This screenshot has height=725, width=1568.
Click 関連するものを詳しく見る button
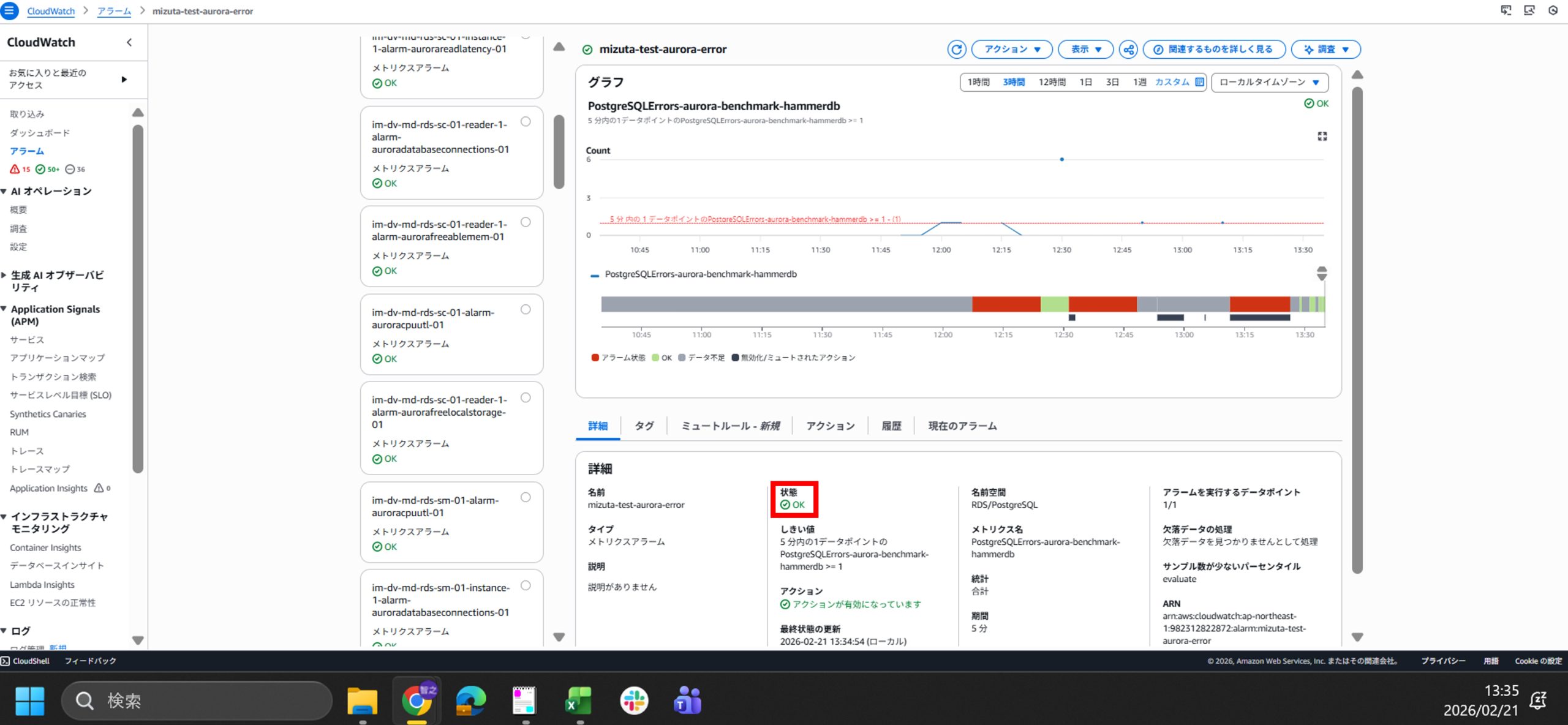[x=1213, y=49]
